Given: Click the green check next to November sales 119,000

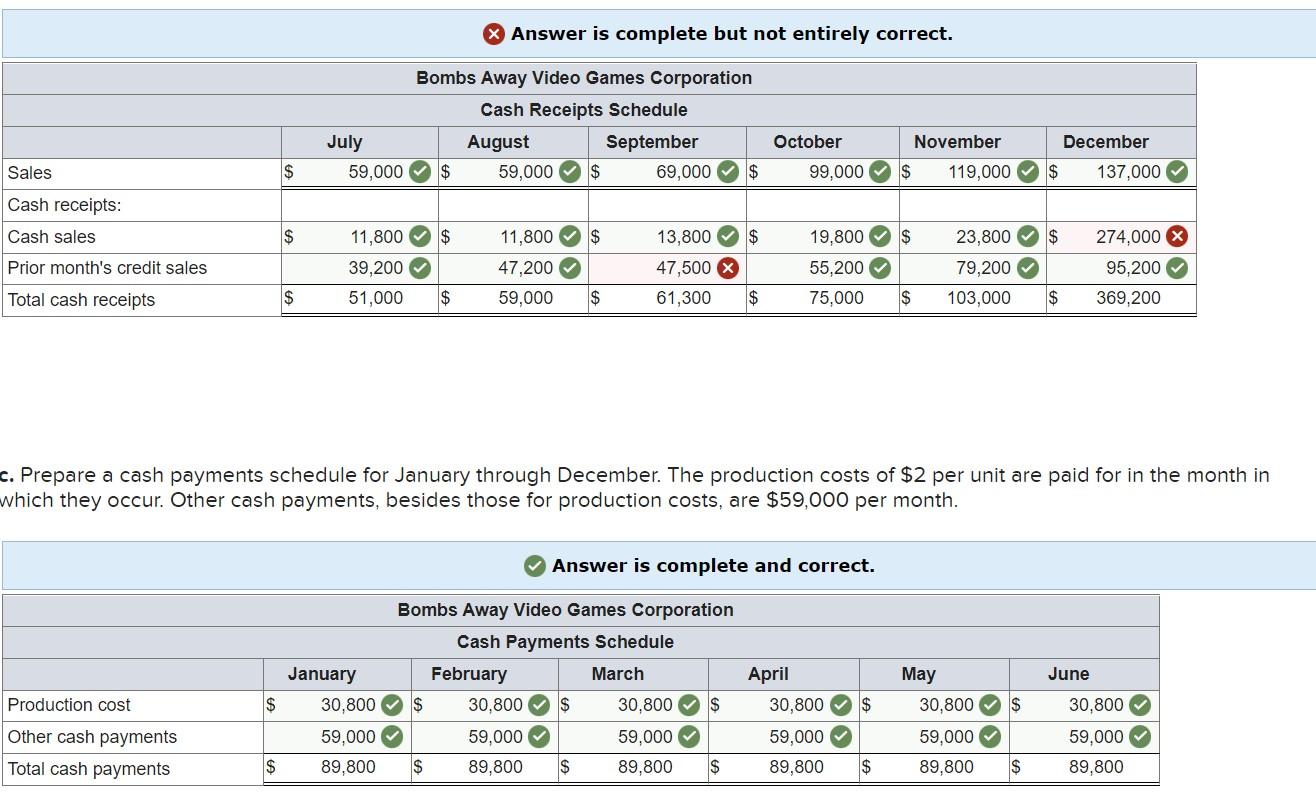Looking at the screenshot, I should (1027, 172).
